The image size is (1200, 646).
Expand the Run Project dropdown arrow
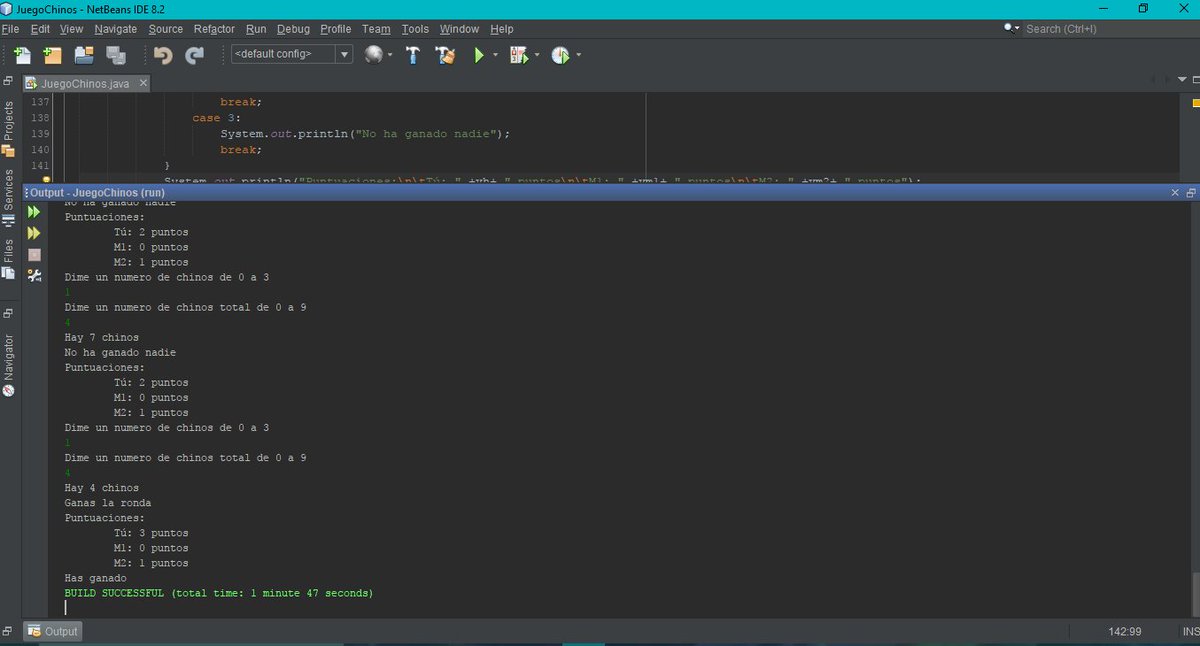[495, 55]
